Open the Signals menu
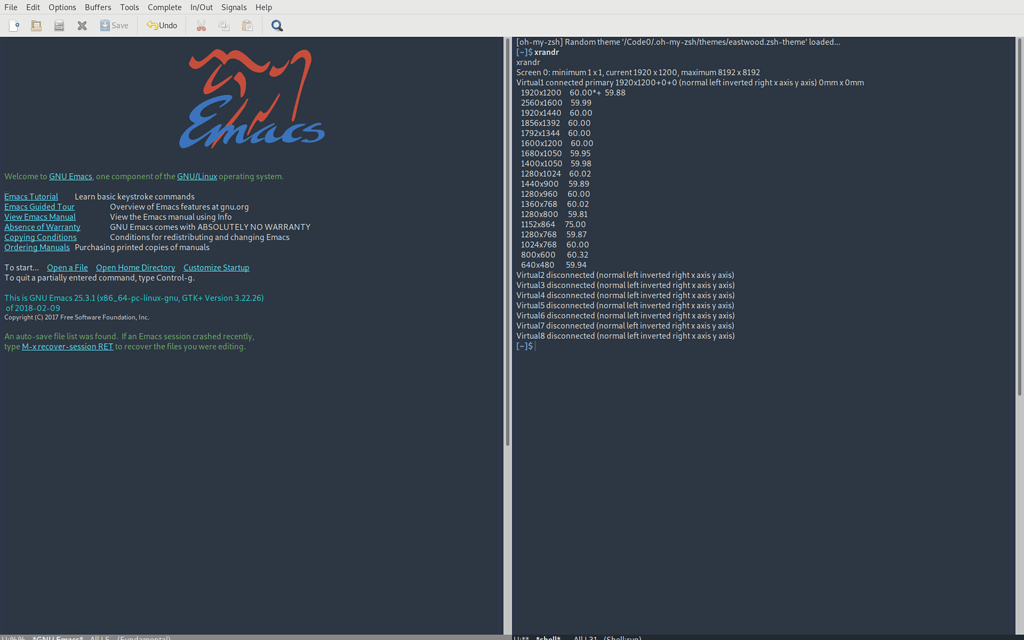The width and height of the screenshot is (1024, 640). [233, 7]
